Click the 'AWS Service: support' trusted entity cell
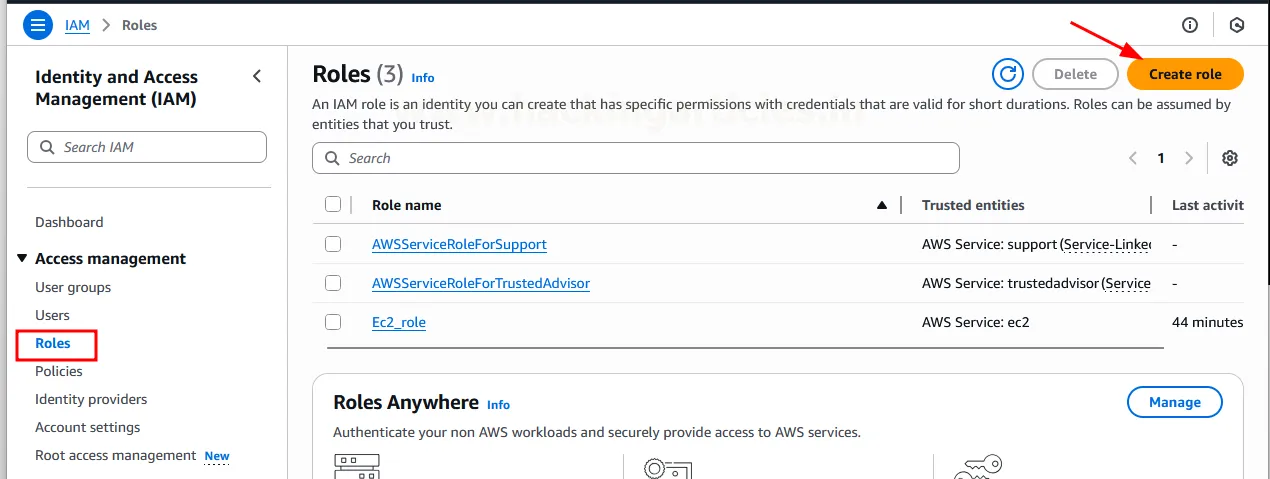 1036,244
